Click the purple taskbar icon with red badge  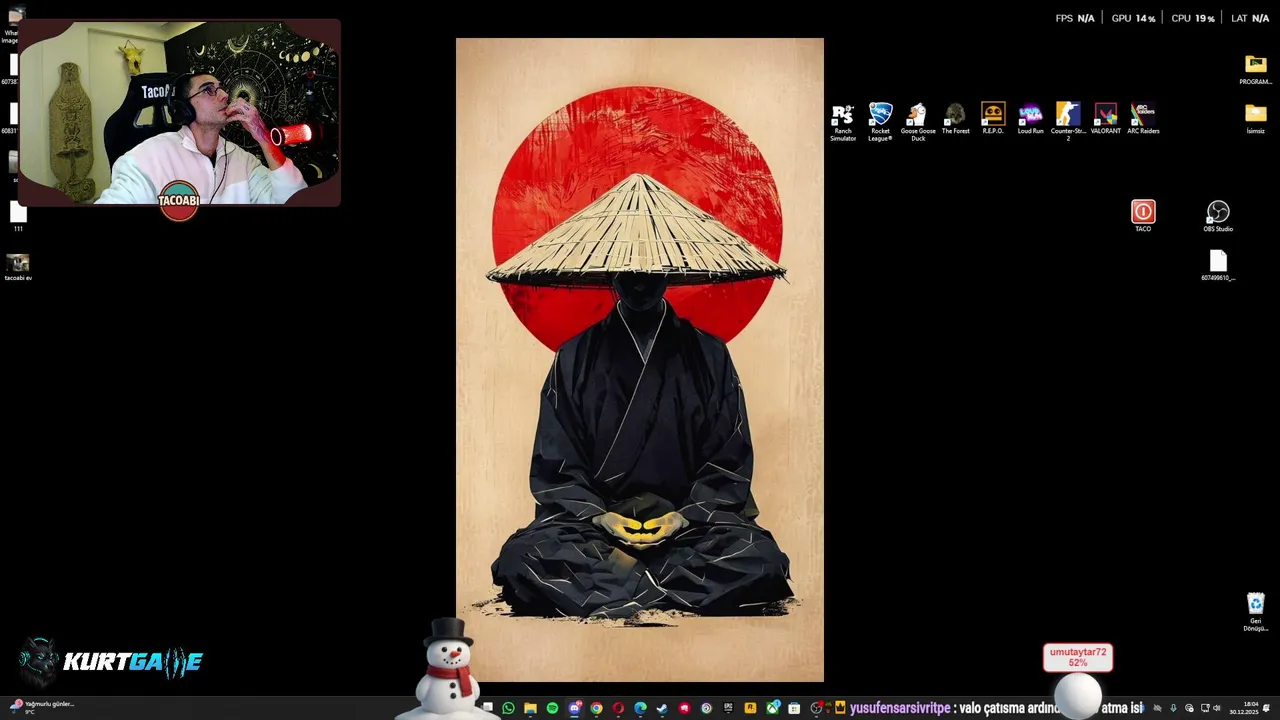click(575, 708)
